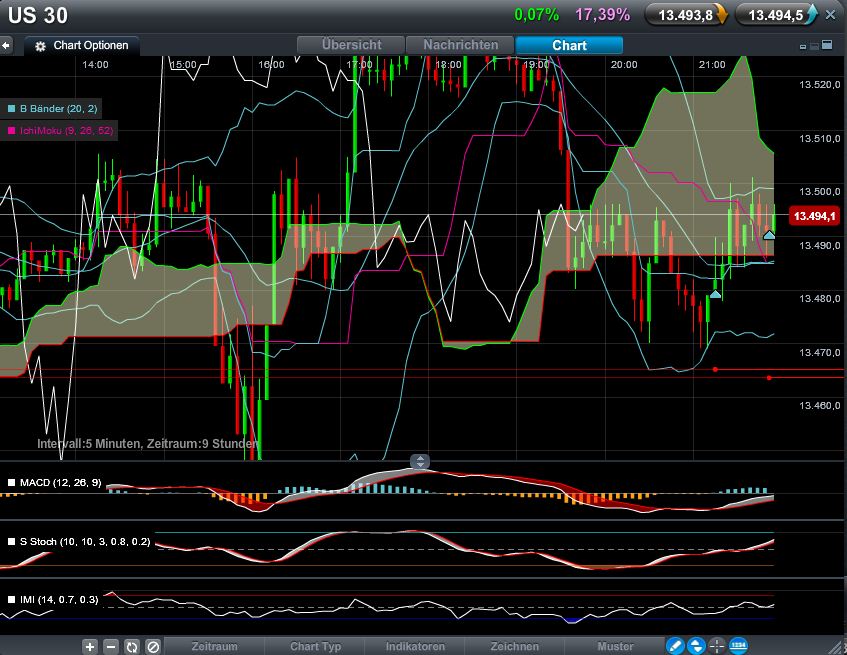
Task: Open Chart Optionen settings
Action: [x=82, y=46]
